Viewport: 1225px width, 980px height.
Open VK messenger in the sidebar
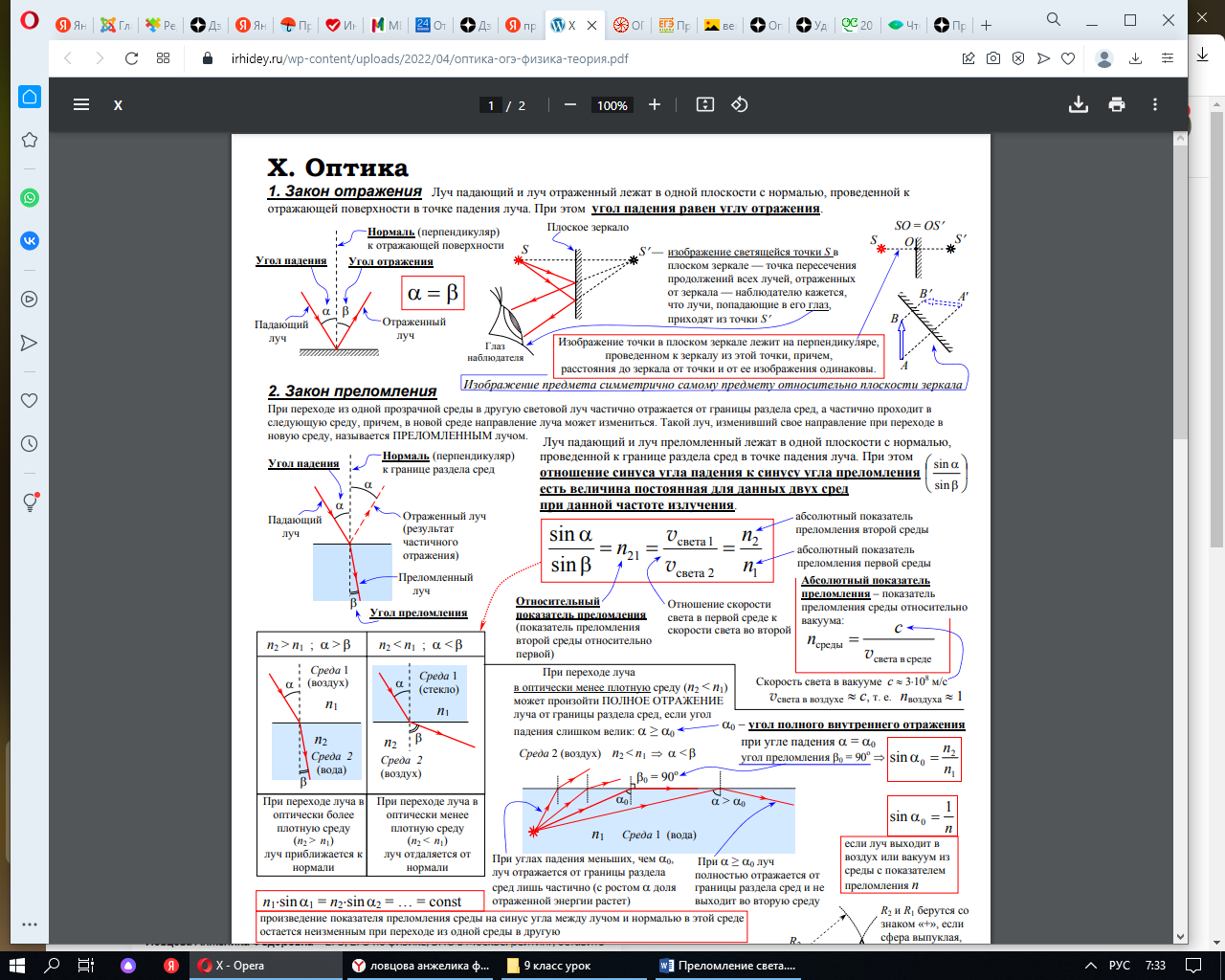pyautogui.click(x=30, y=241)
